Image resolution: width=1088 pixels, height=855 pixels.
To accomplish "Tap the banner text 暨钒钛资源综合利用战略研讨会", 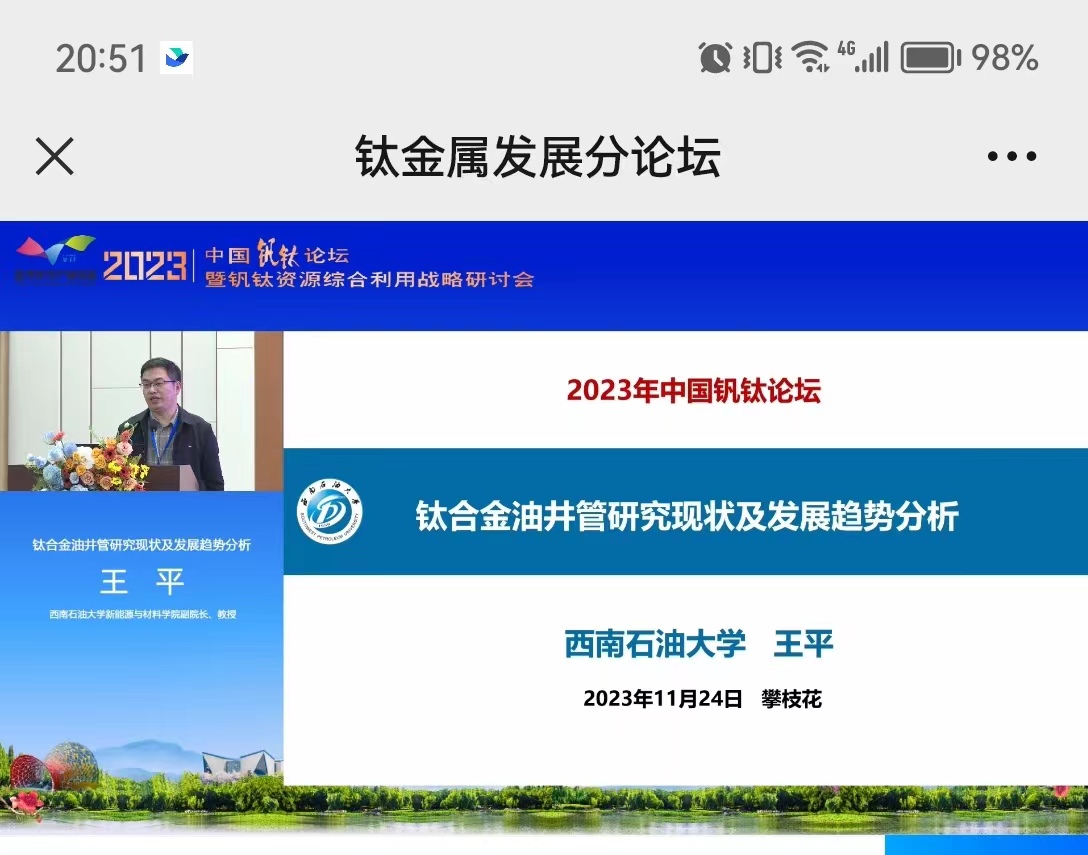I will pyautogui.click(x=369, y=280).
